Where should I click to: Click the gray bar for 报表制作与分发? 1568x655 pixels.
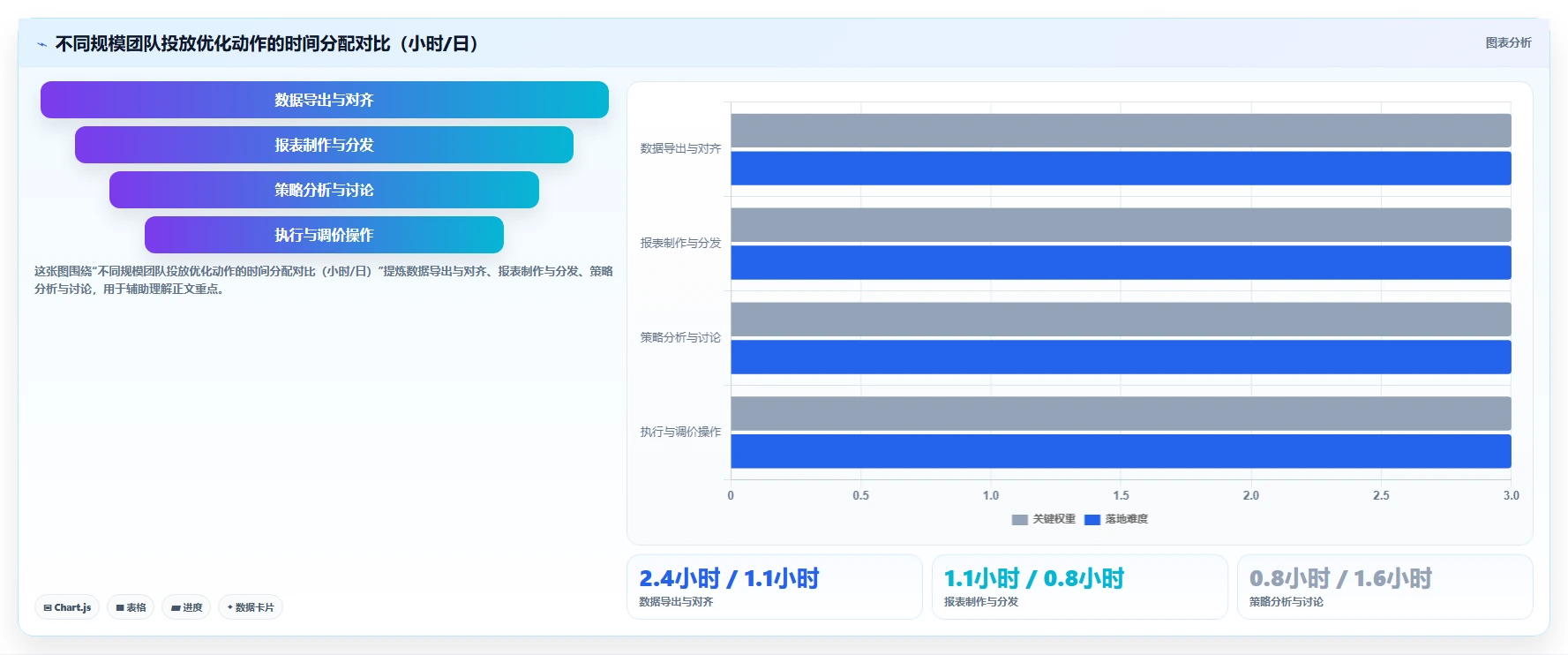tap(1121, 225)
